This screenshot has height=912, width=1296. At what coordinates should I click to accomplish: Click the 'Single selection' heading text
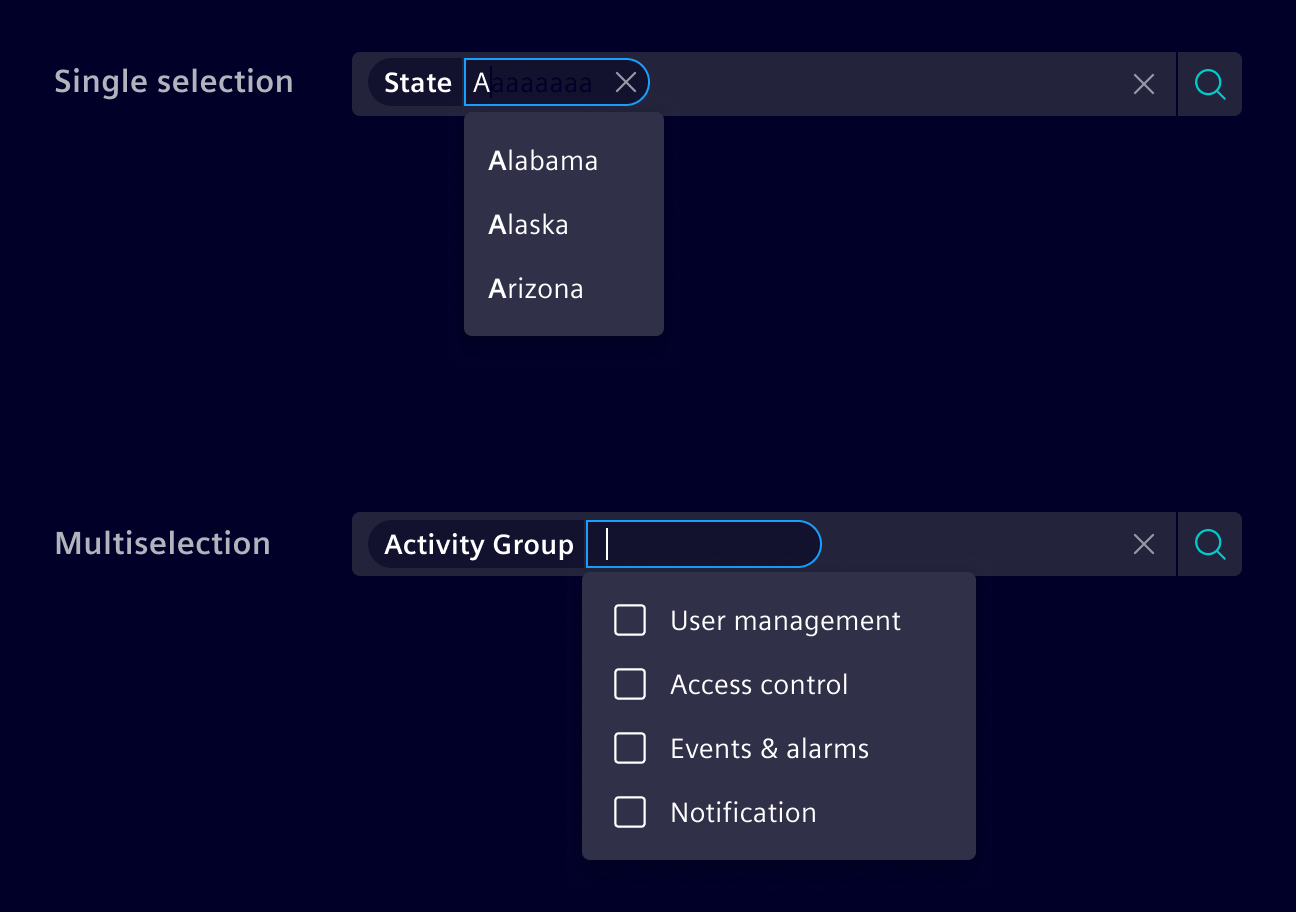coord(174,81)
